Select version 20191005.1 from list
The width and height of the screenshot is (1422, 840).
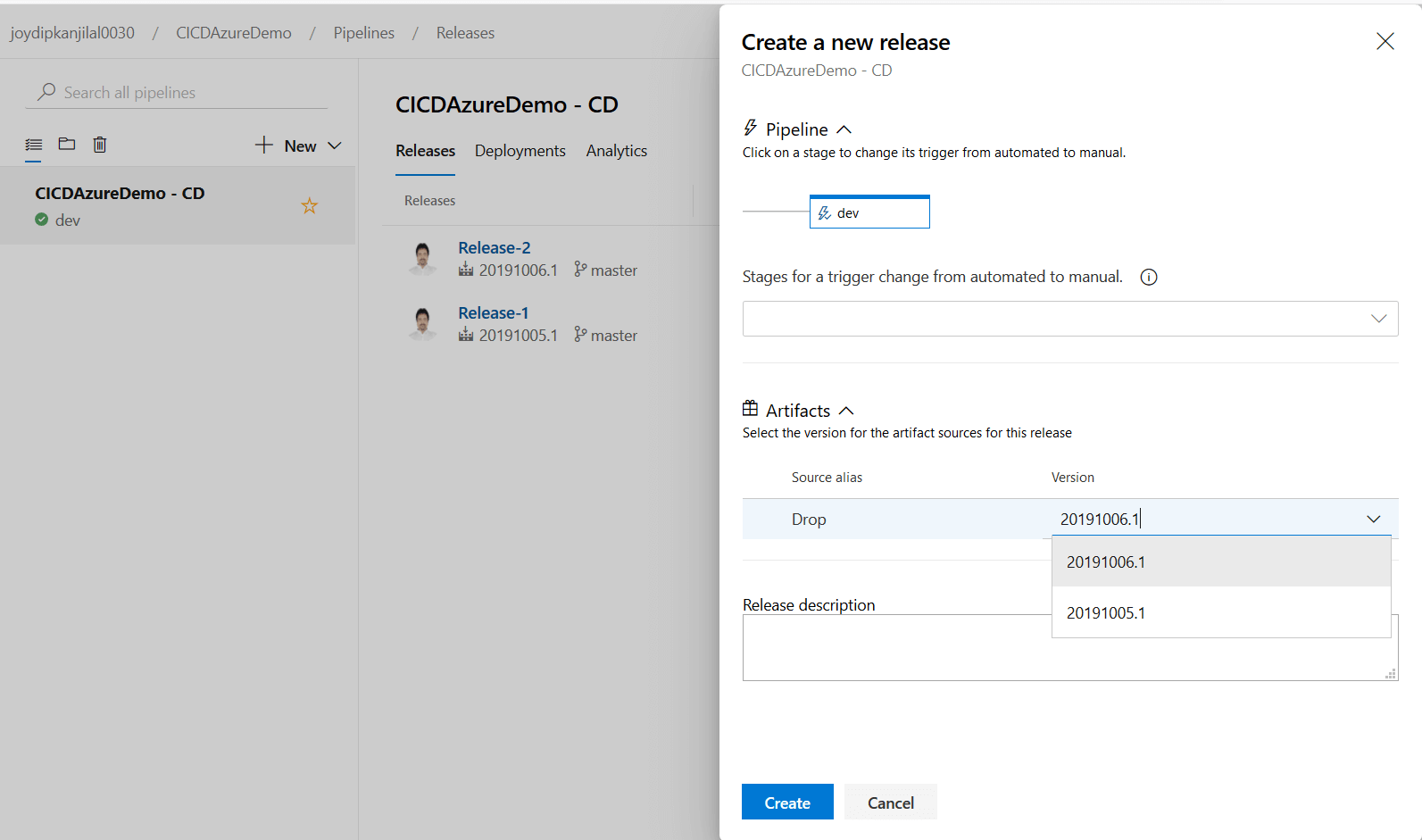click(1221, 612)
